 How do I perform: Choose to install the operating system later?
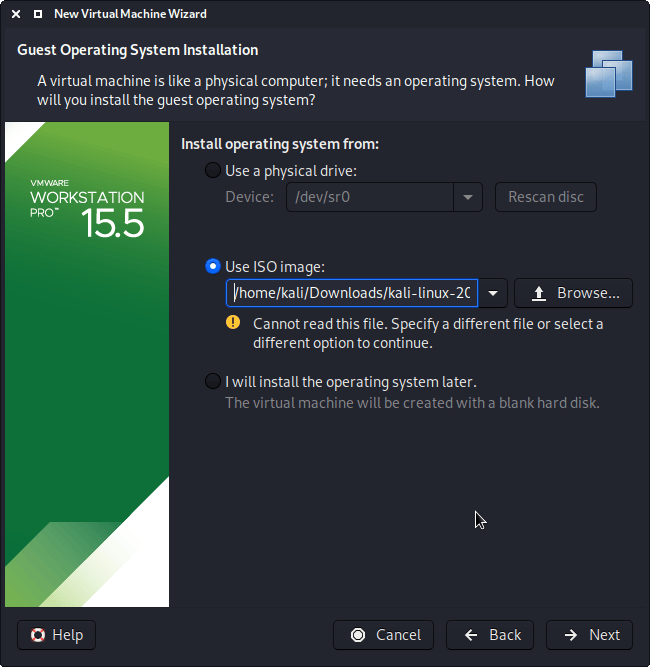pos(213,381)
